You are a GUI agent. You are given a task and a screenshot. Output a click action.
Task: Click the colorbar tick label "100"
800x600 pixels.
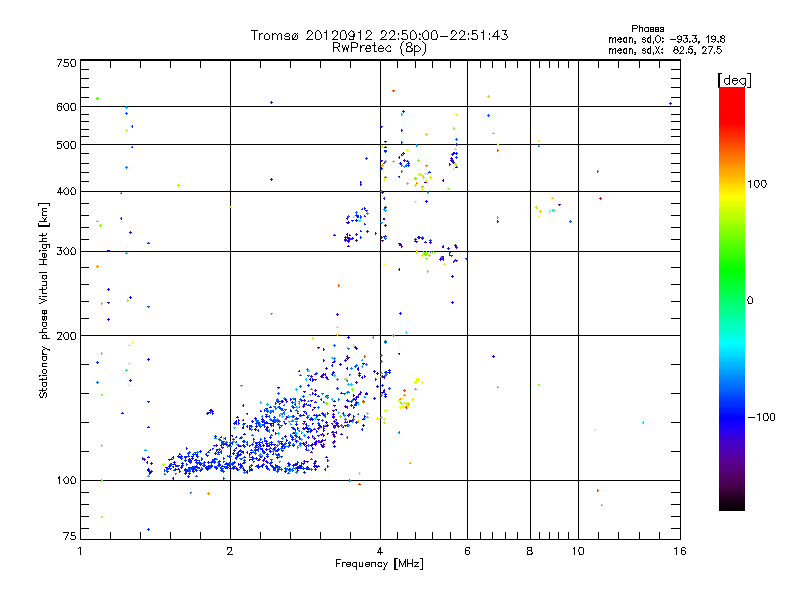click(757, 184)
